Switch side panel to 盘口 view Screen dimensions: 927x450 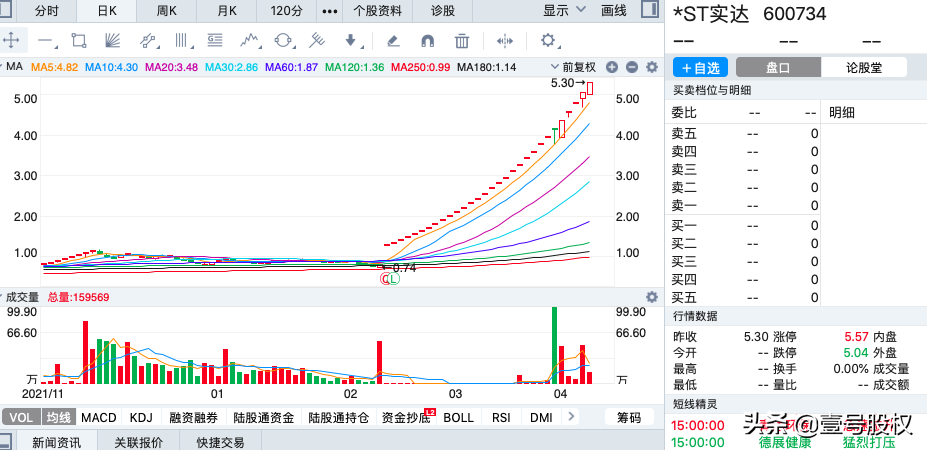[x=777, y=68]
